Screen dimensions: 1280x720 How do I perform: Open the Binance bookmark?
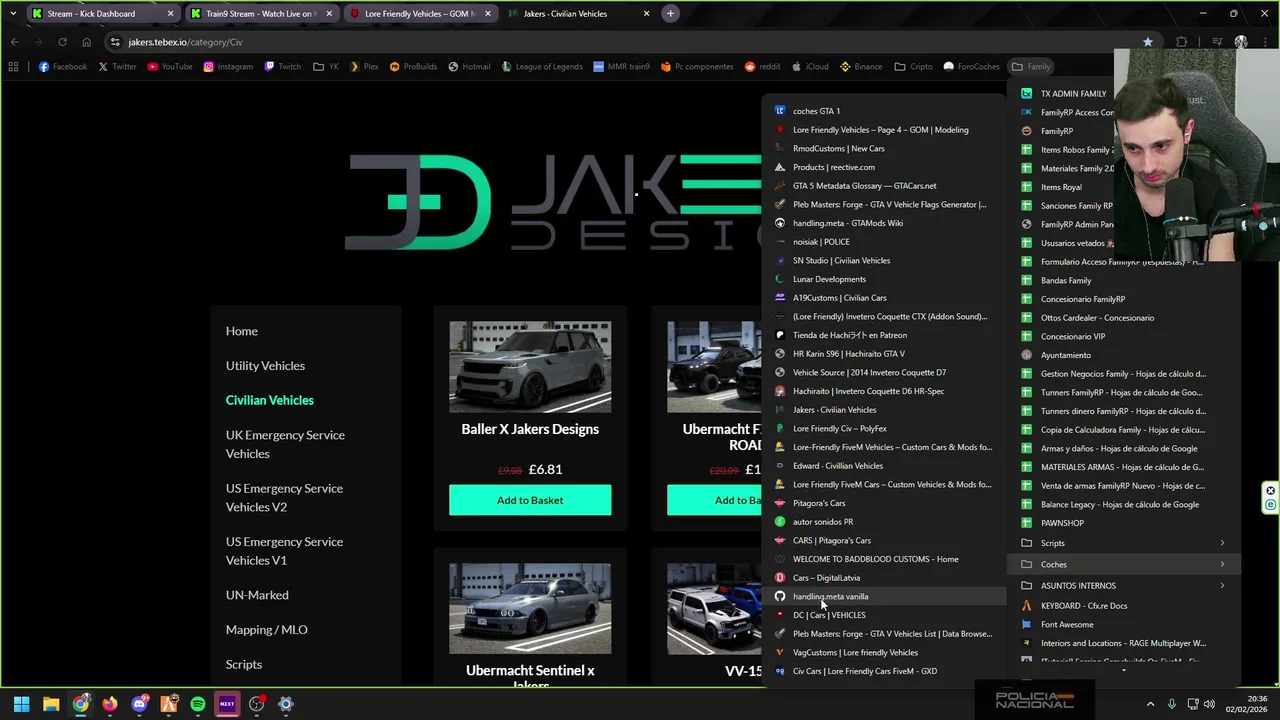click(861, 67)
